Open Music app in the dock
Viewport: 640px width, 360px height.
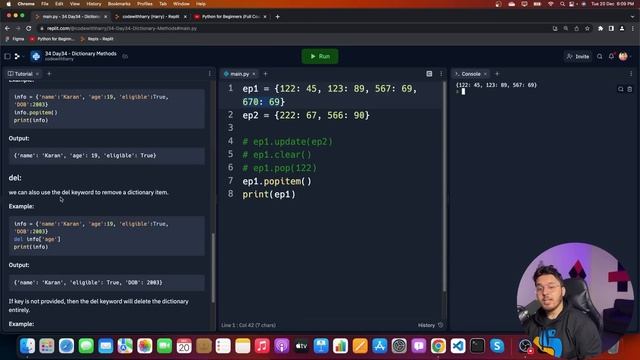[x=262, y=346]
